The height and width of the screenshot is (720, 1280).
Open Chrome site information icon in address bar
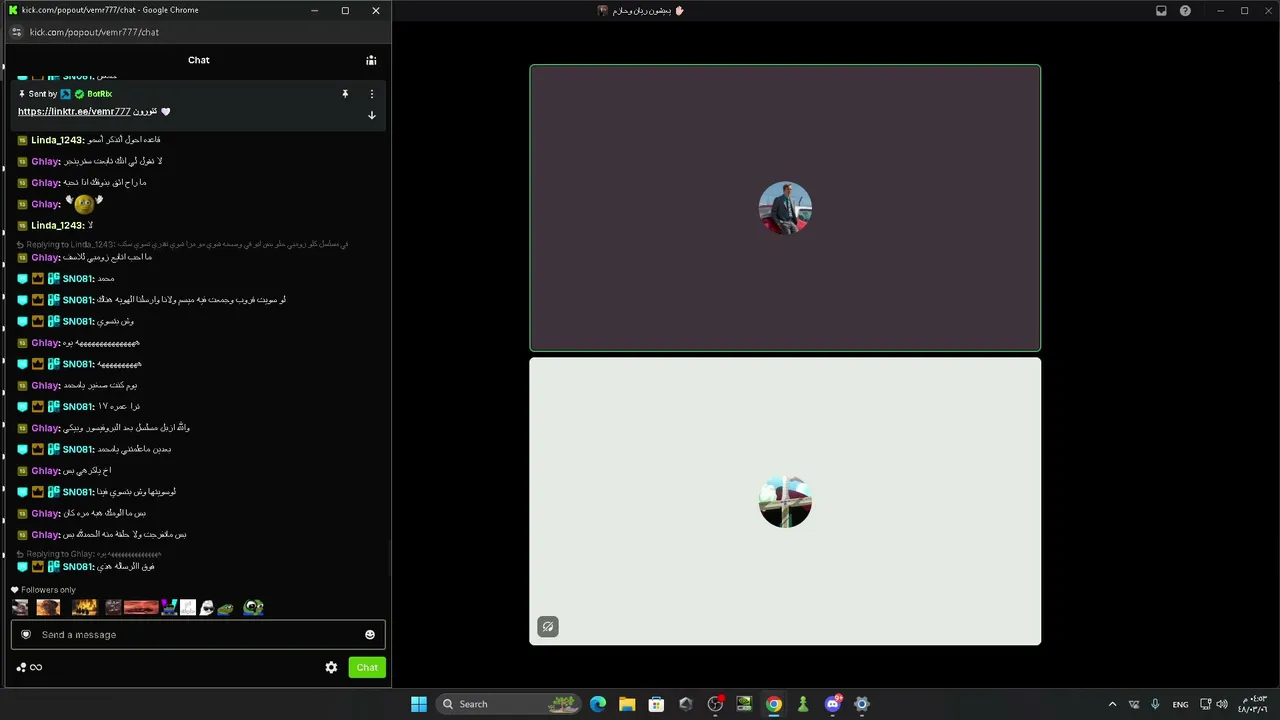click(16, 32)
